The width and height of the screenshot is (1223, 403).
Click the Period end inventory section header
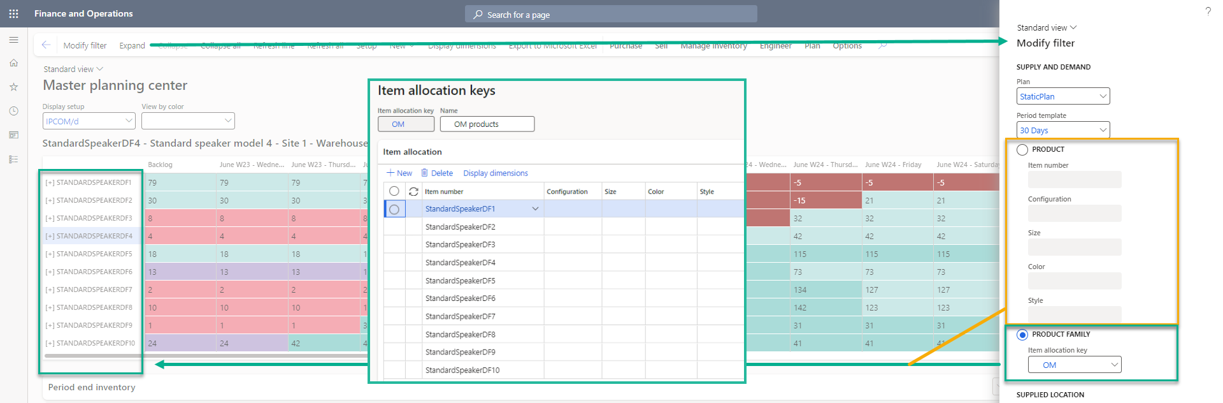point(91,387)
